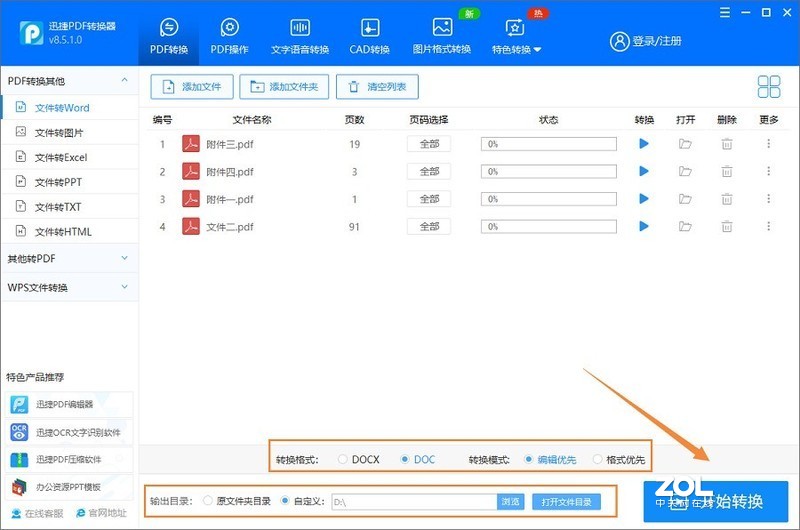The image size is (800, 530).
Task: Select DOCX conversion format
Action: pos(359,460)
